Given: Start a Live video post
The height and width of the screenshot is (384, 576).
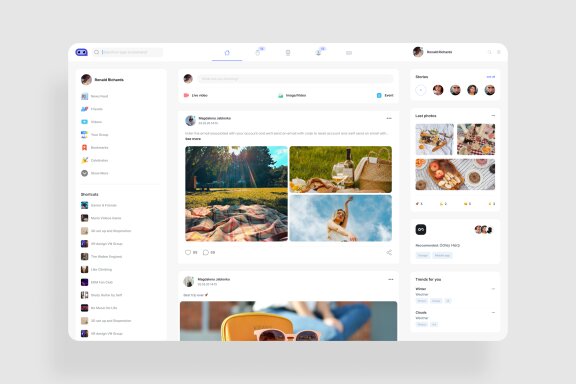Looking at the screenshot, I should pyautogui.click(x=196, y=95).
